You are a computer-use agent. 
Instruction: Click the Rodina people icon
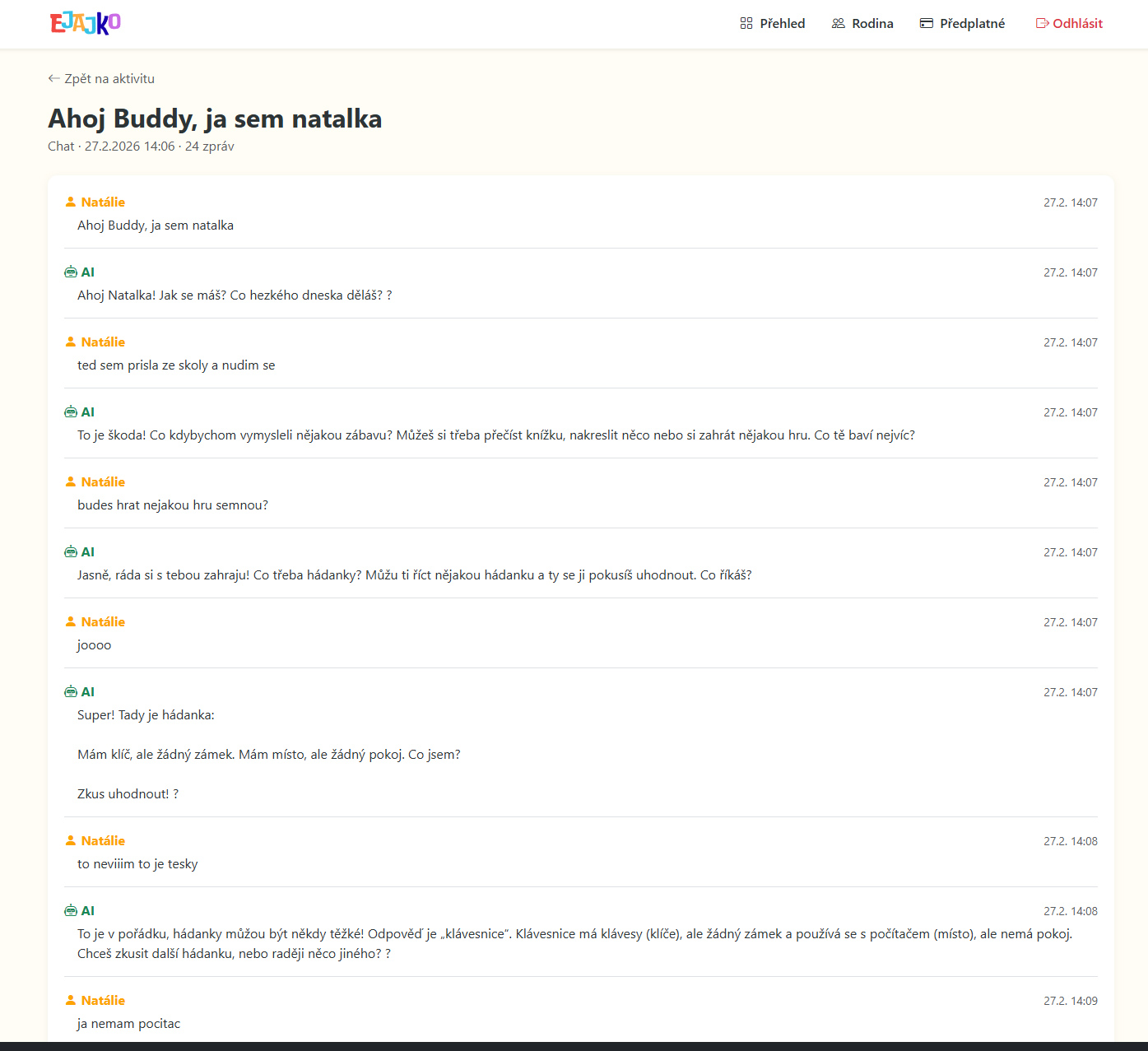click(839, 24)
